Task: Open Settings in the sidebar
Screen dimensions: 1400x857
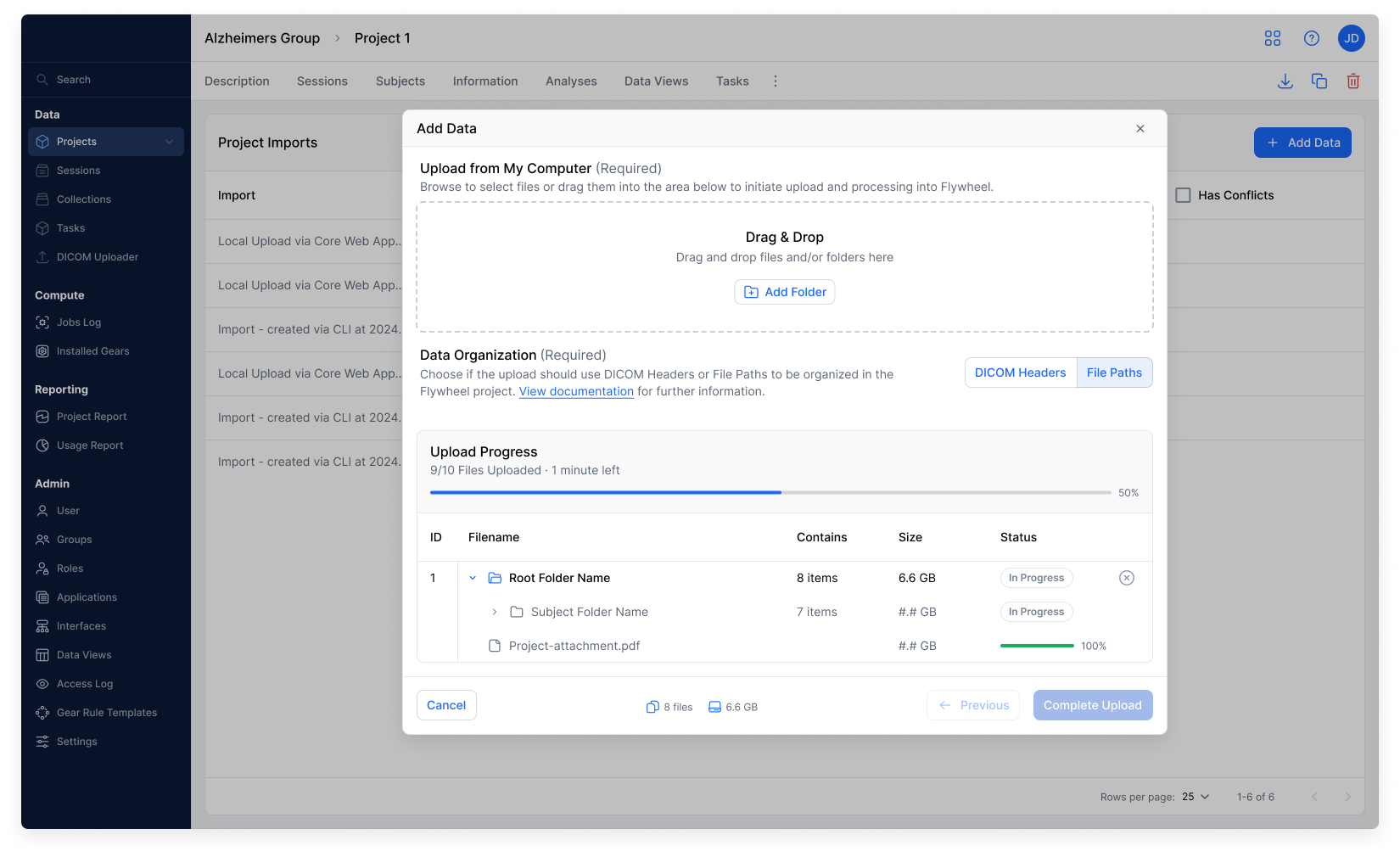Action: point(106,742)
